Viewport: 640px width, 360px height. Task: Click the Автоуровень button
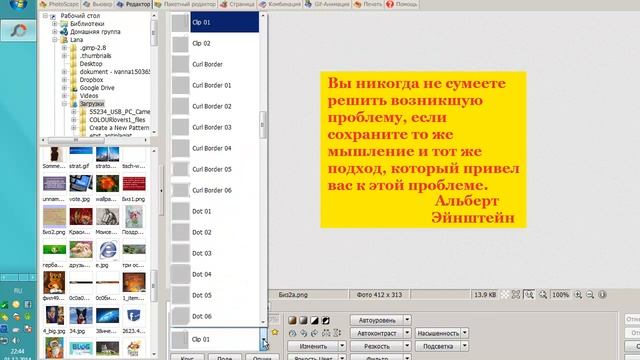(377, 320)
